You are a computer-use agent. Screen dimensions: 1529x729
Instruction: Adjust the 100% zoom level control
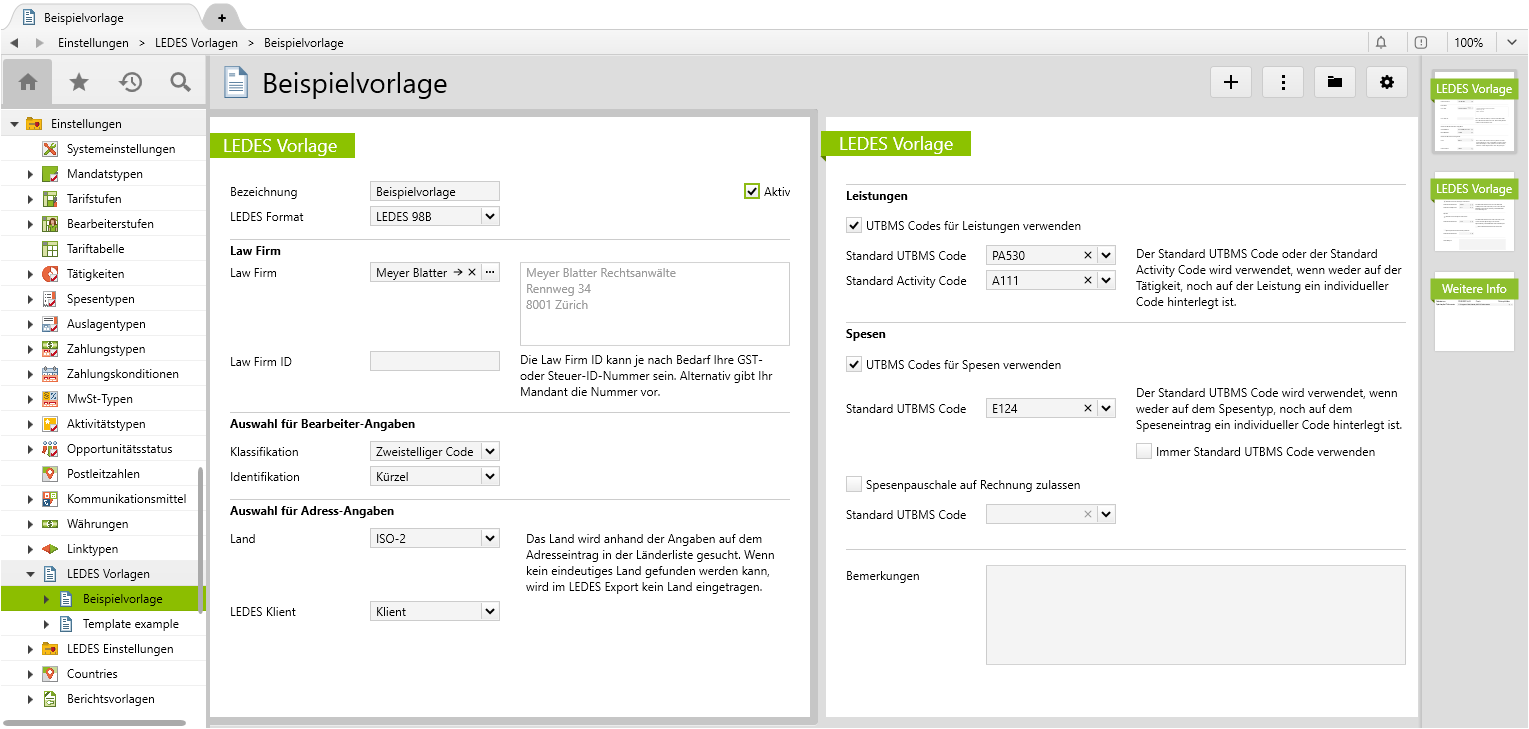[x=1470, y=42]
